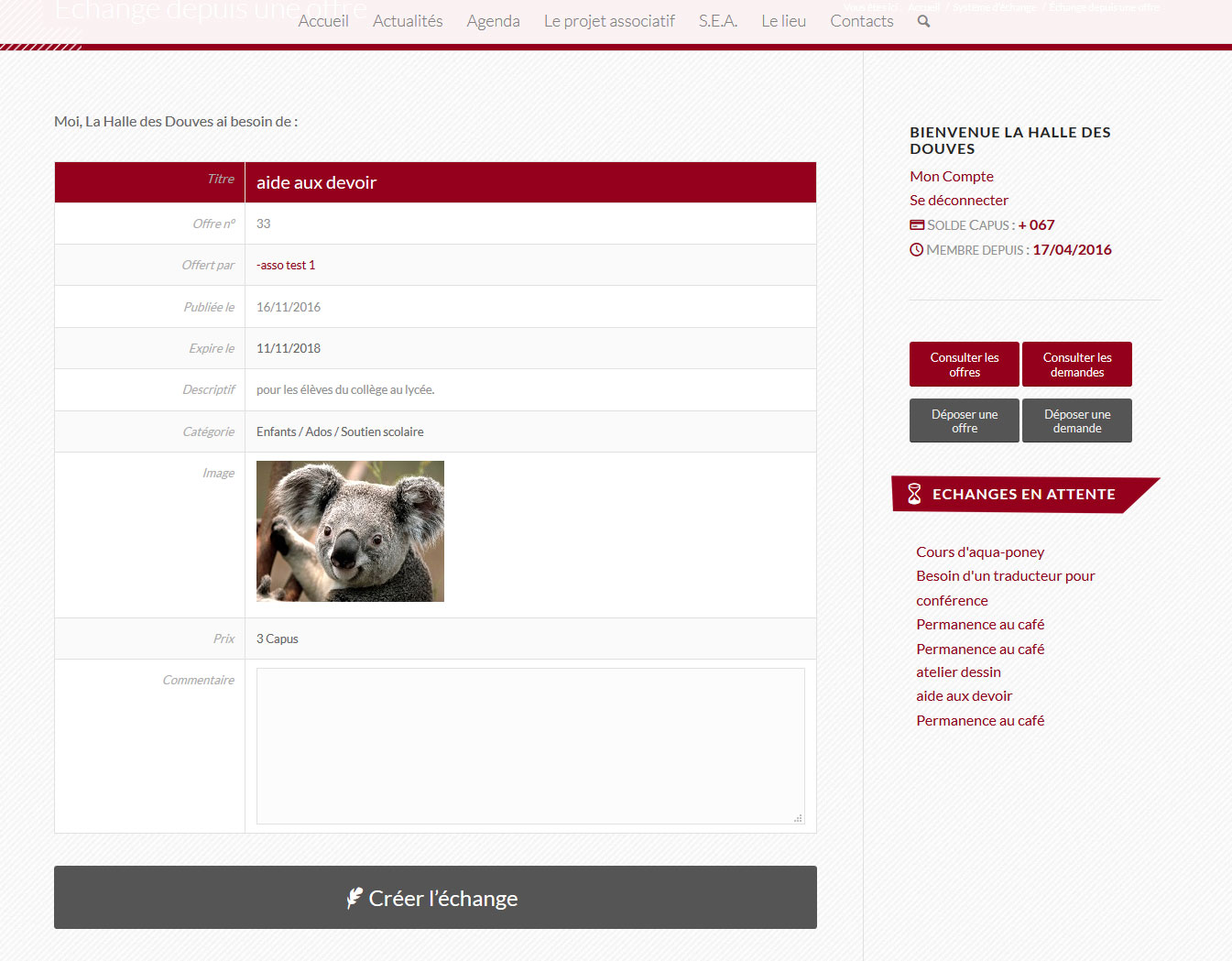Click Se déconnecter to log out
The image size is (1232, 961).
pyautogui.click(x=958, y=200)
